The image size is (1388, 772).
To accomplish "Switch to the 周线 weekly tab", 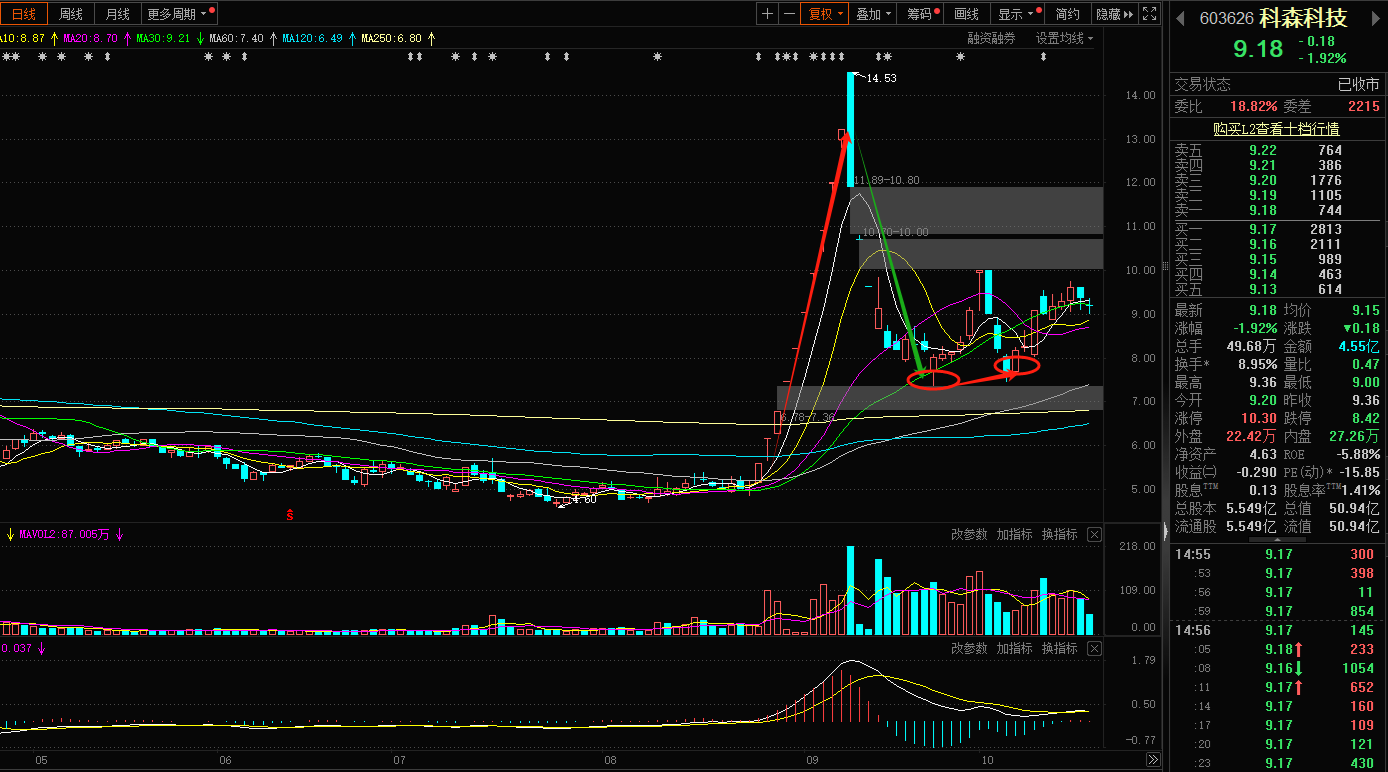I will point(71,14).
